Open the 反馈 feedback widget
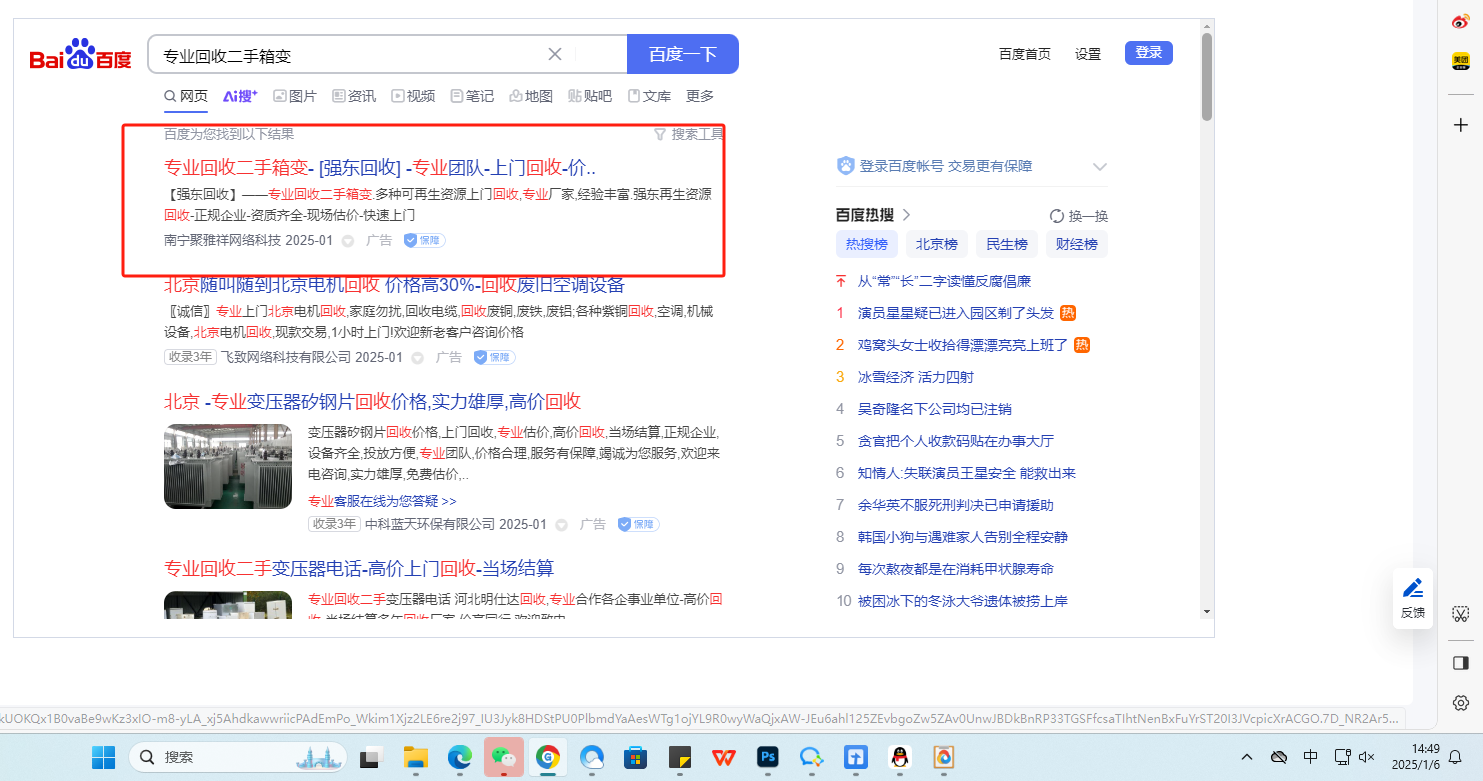 pos(1412,598)
